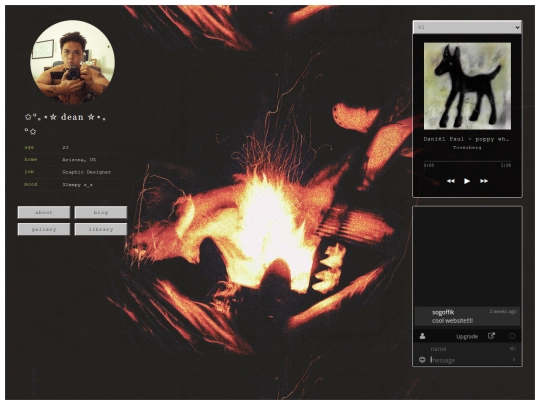540x405 pixels.
Task: Toggle the circle status icon in the chatbox
Action: [x=512, y=336]
